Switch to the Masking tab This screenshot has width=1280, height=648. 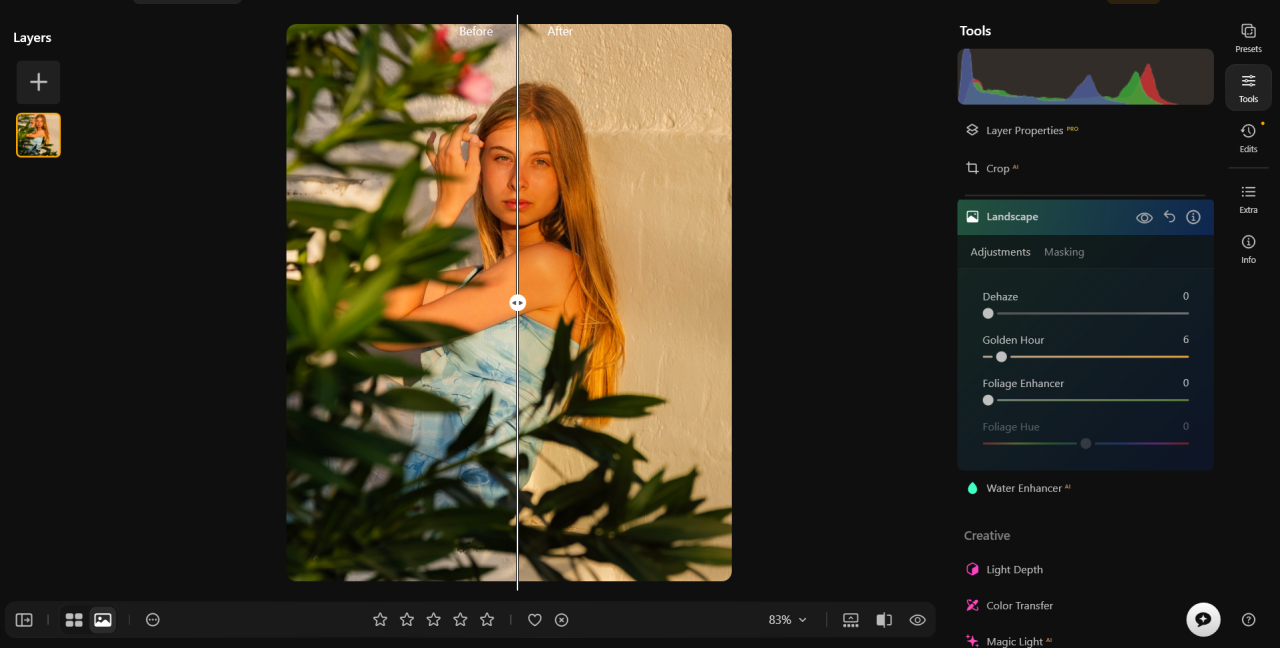coord(1064,252)
